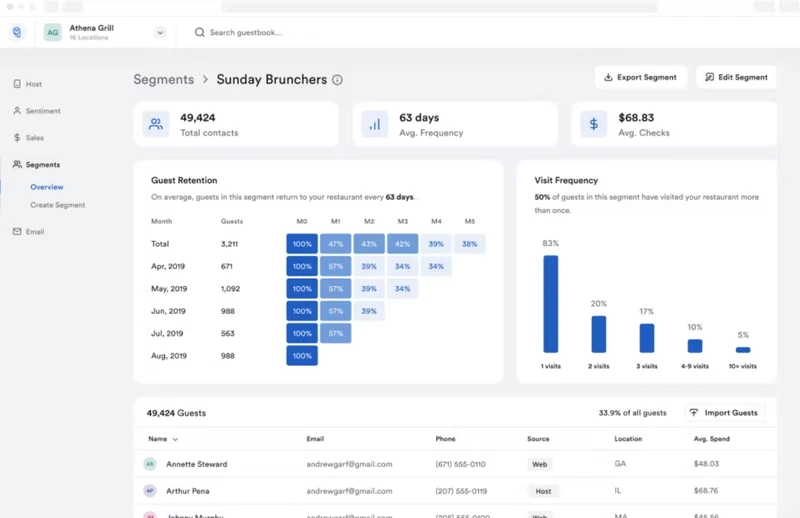Click the Segments people icon in sidebar
800x518 pixels.
17,164
